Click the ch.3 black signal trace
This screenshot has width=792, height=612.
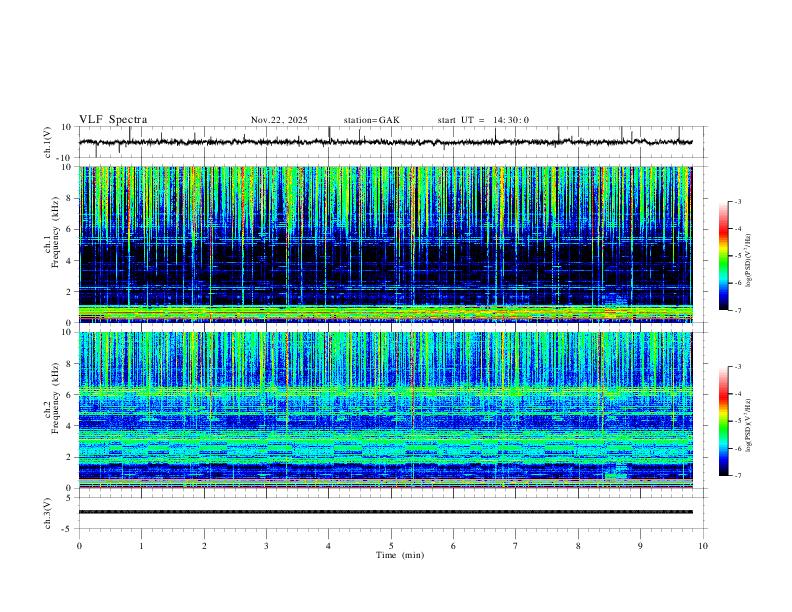[x=385, y=512]
